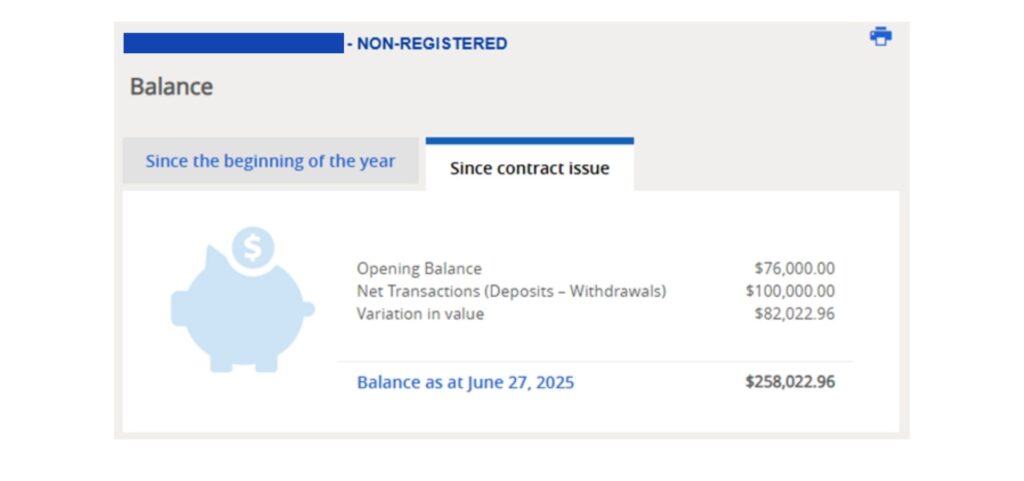Click the blue indicator bar above active tab
Image resolution: width=1024 pixels, height=481 pixels.
click(x=530, y=140)
